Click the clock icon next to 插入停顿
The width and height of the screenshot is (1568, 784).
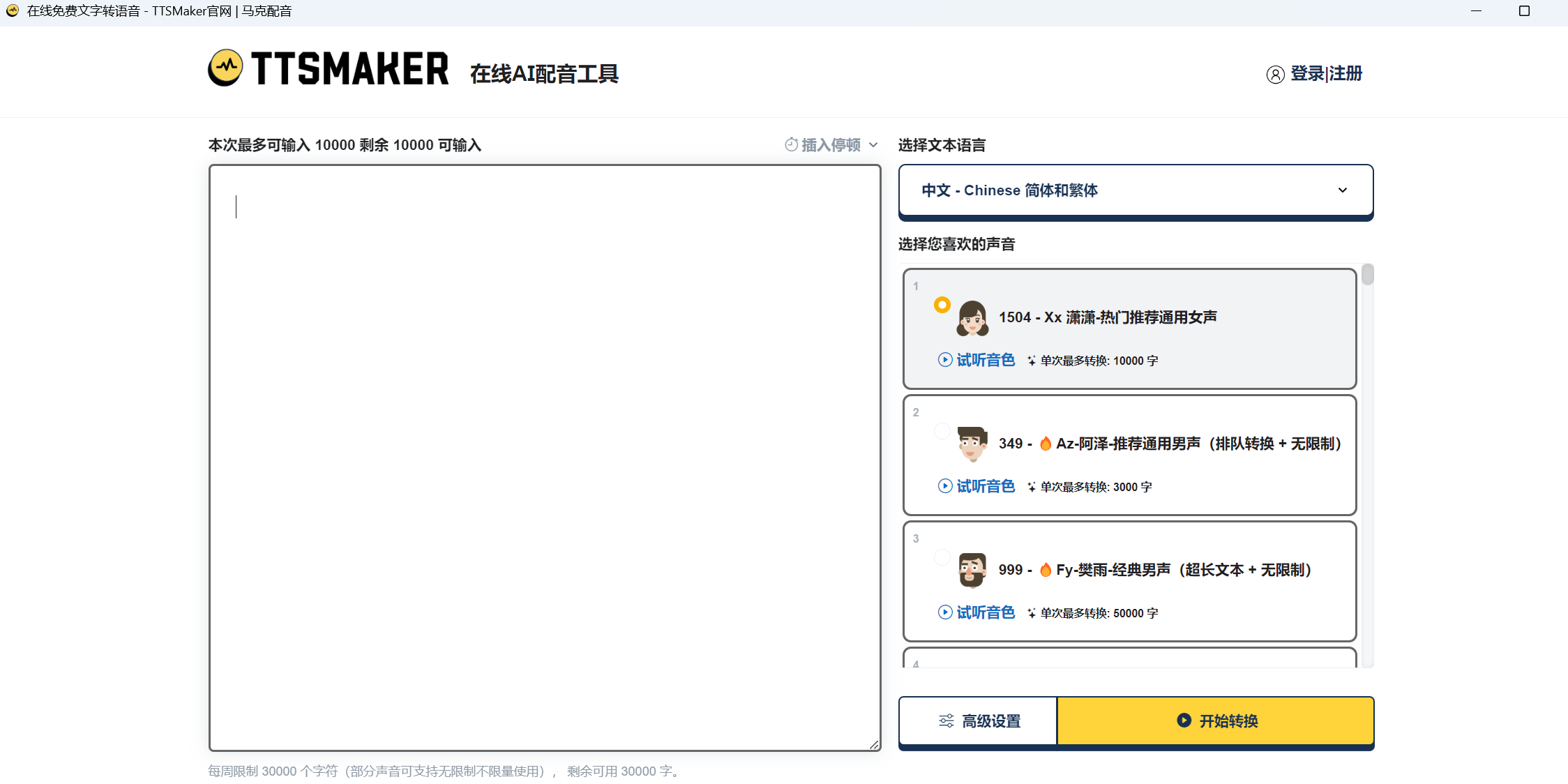pyautogui.click(x=792, y=144)
